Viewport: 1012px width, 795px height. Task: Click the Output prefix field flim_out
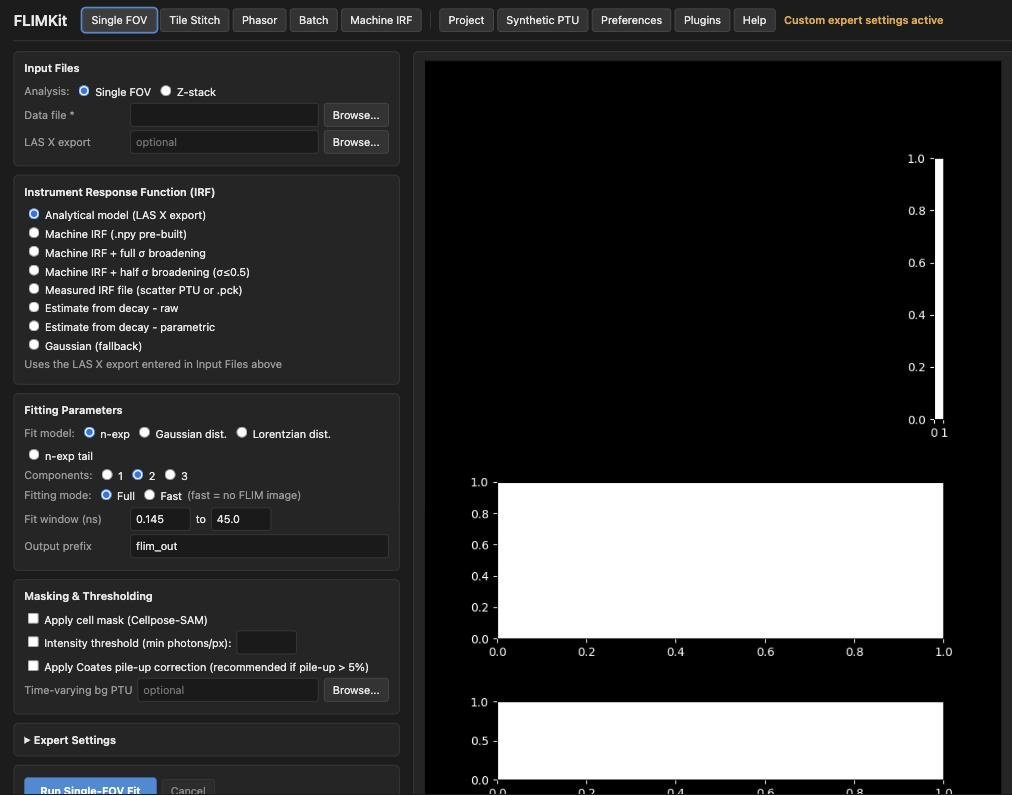(259, 546)
